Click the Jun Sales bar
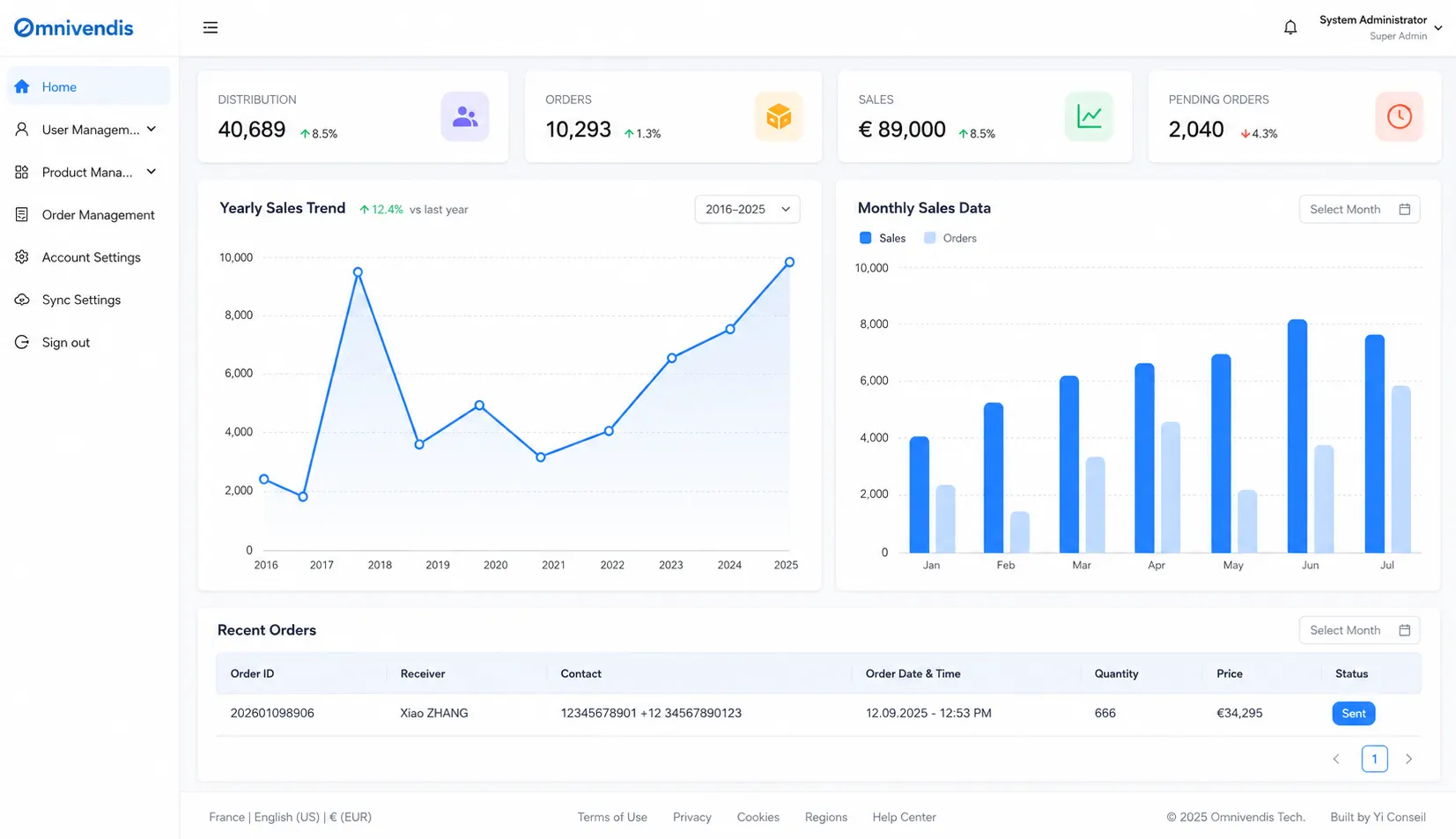Viewport: 1456px width, 839px height. (1297, 436)
